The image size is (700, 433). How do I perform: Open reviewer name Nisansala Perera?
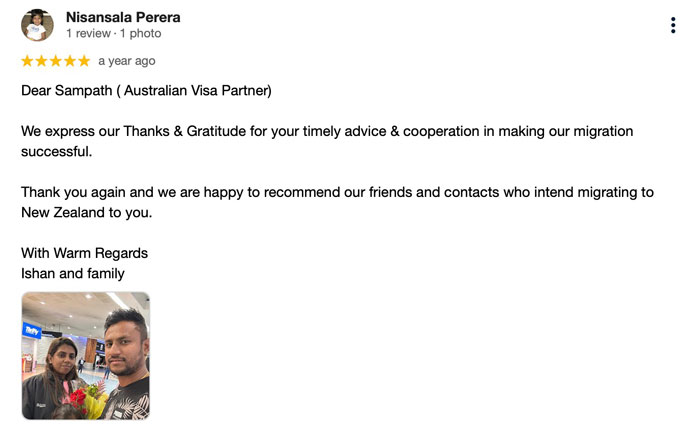click(x=123, y=17)
